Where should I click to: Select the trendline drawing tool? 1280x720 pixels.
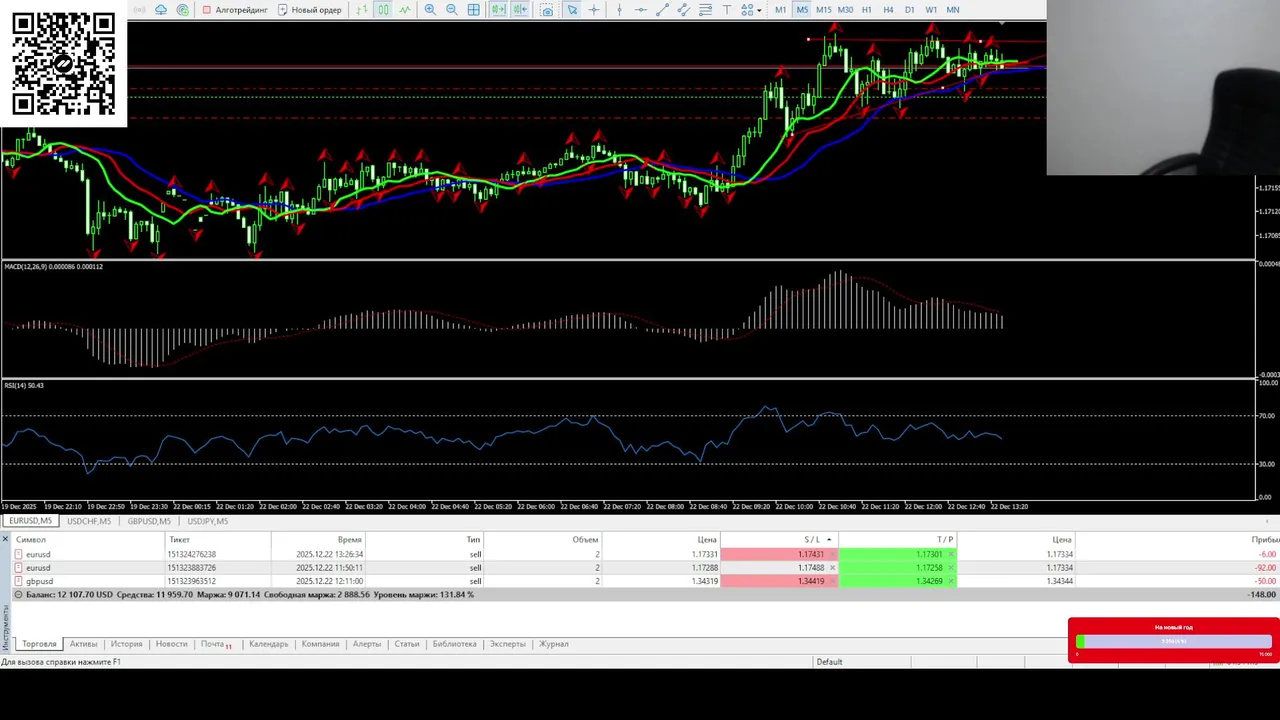tap(663, 9)
